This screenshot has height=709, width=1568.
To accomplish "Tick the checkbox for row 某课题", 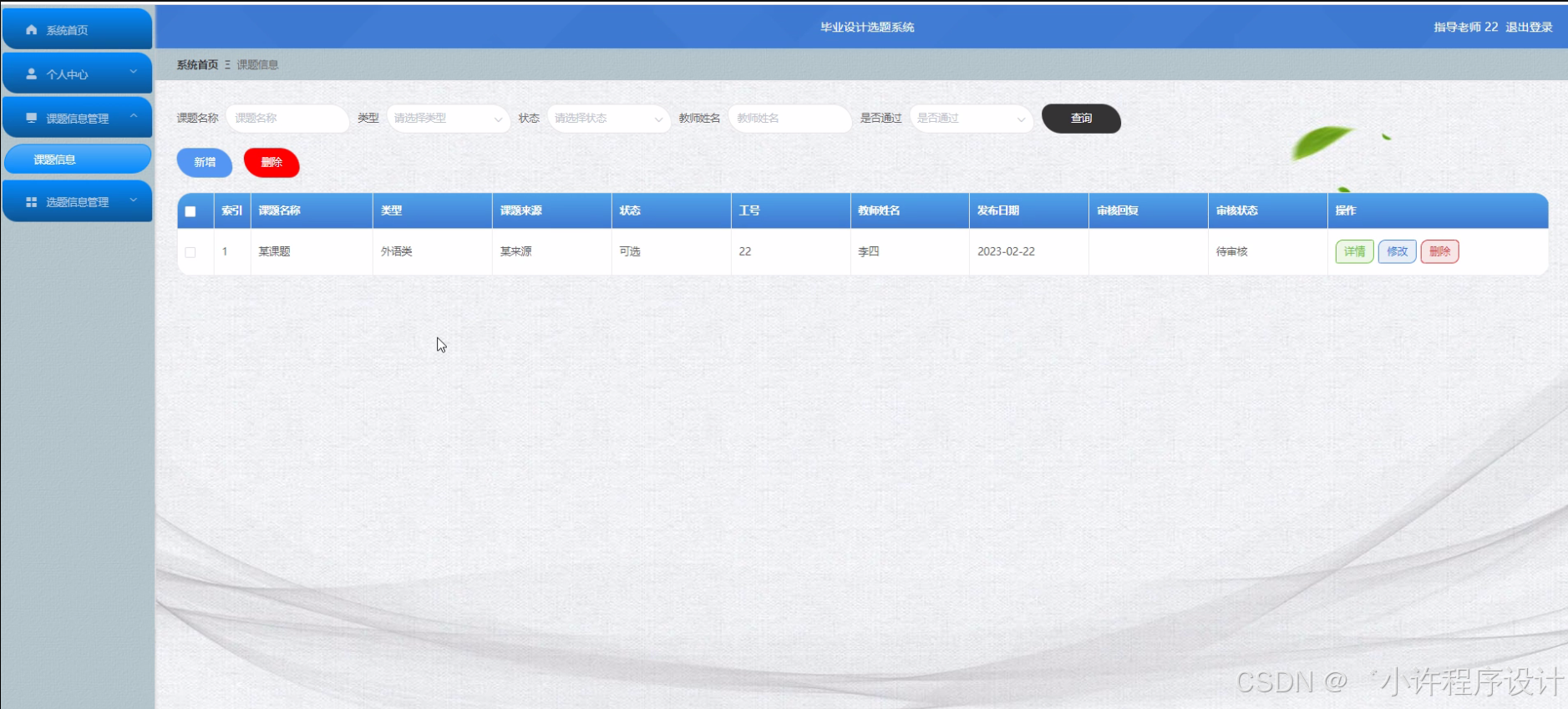I will 190,252.
